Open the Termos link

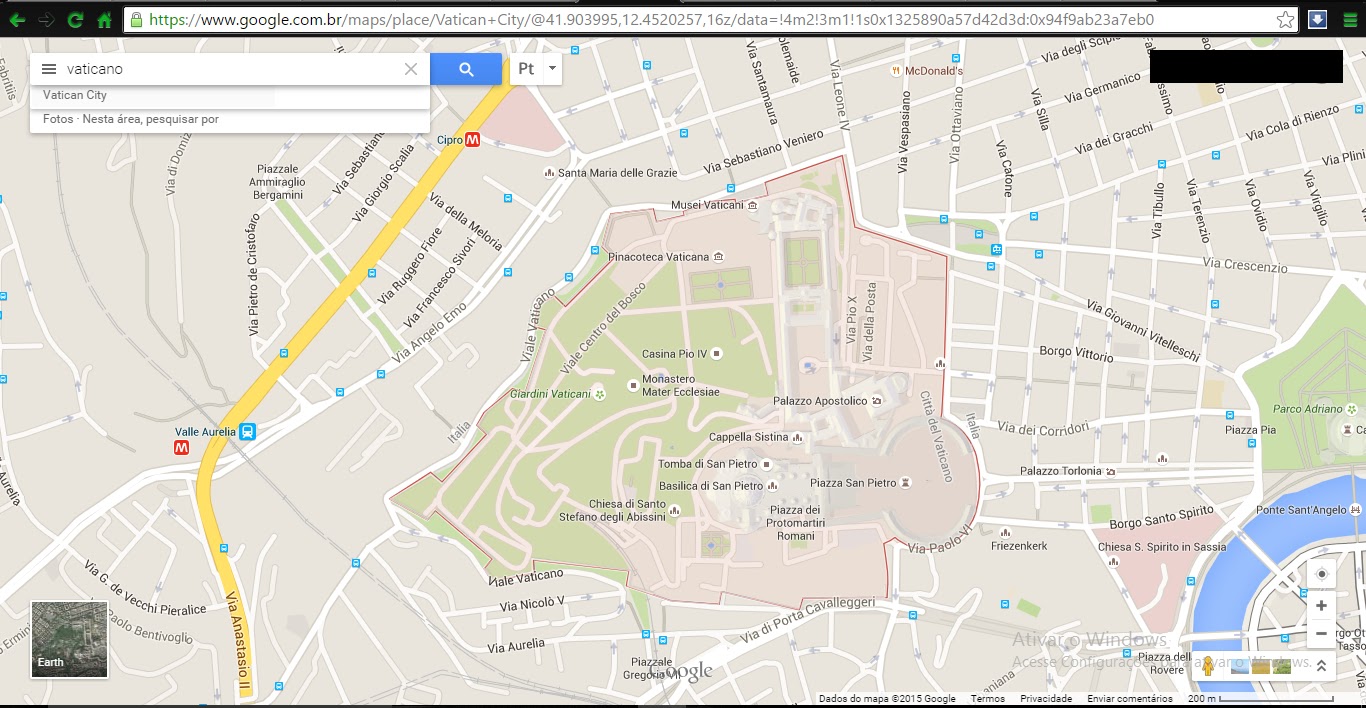(x=988, y=699)
